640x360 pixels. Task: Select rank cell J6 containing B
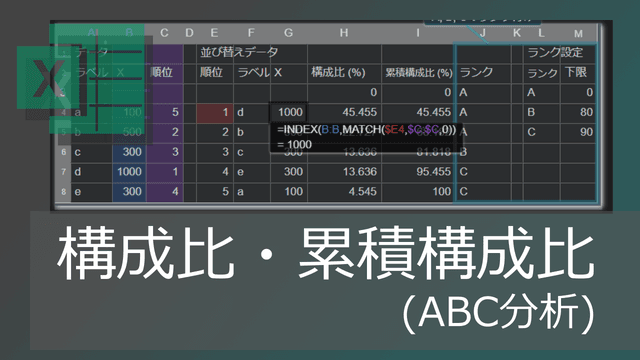(x=483, y=152)
